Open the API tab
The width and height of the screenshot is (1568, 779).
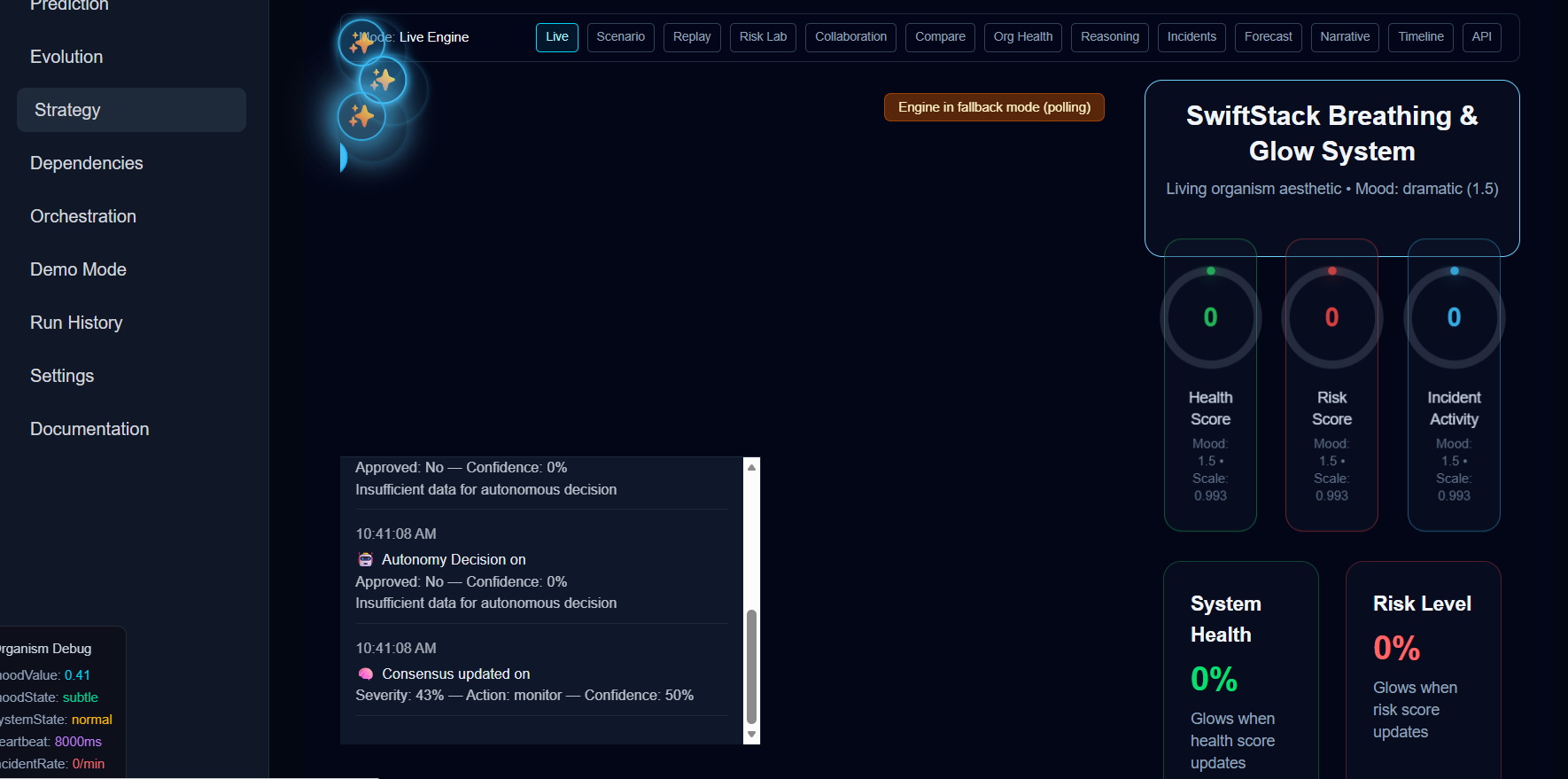point(1481,37)
